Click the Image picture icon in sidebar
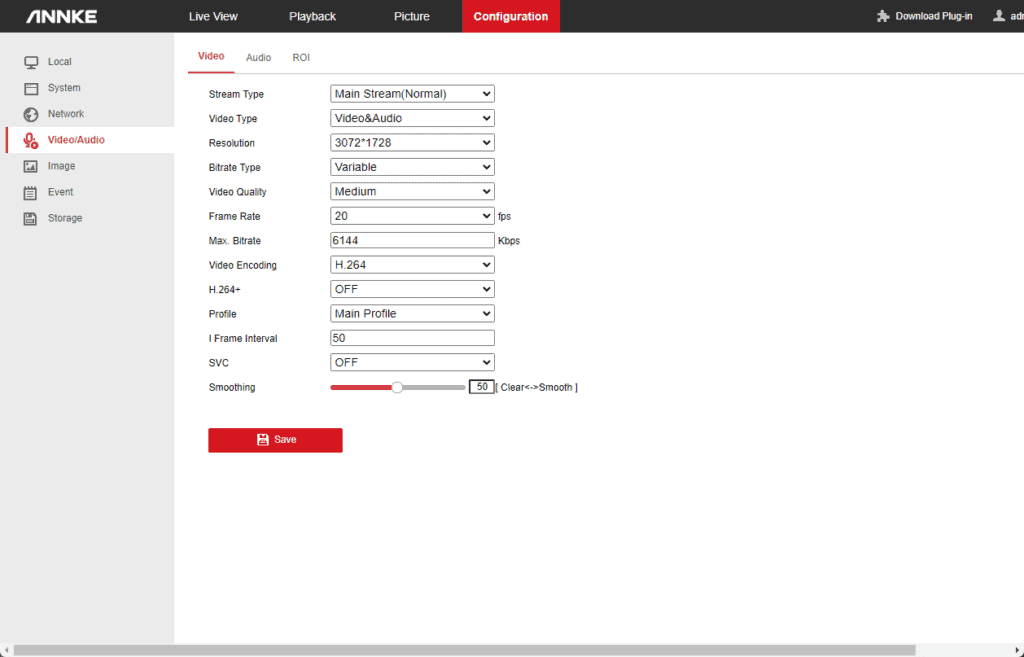The width and height of the screenshot is (1024, 657). coord(31,166)
